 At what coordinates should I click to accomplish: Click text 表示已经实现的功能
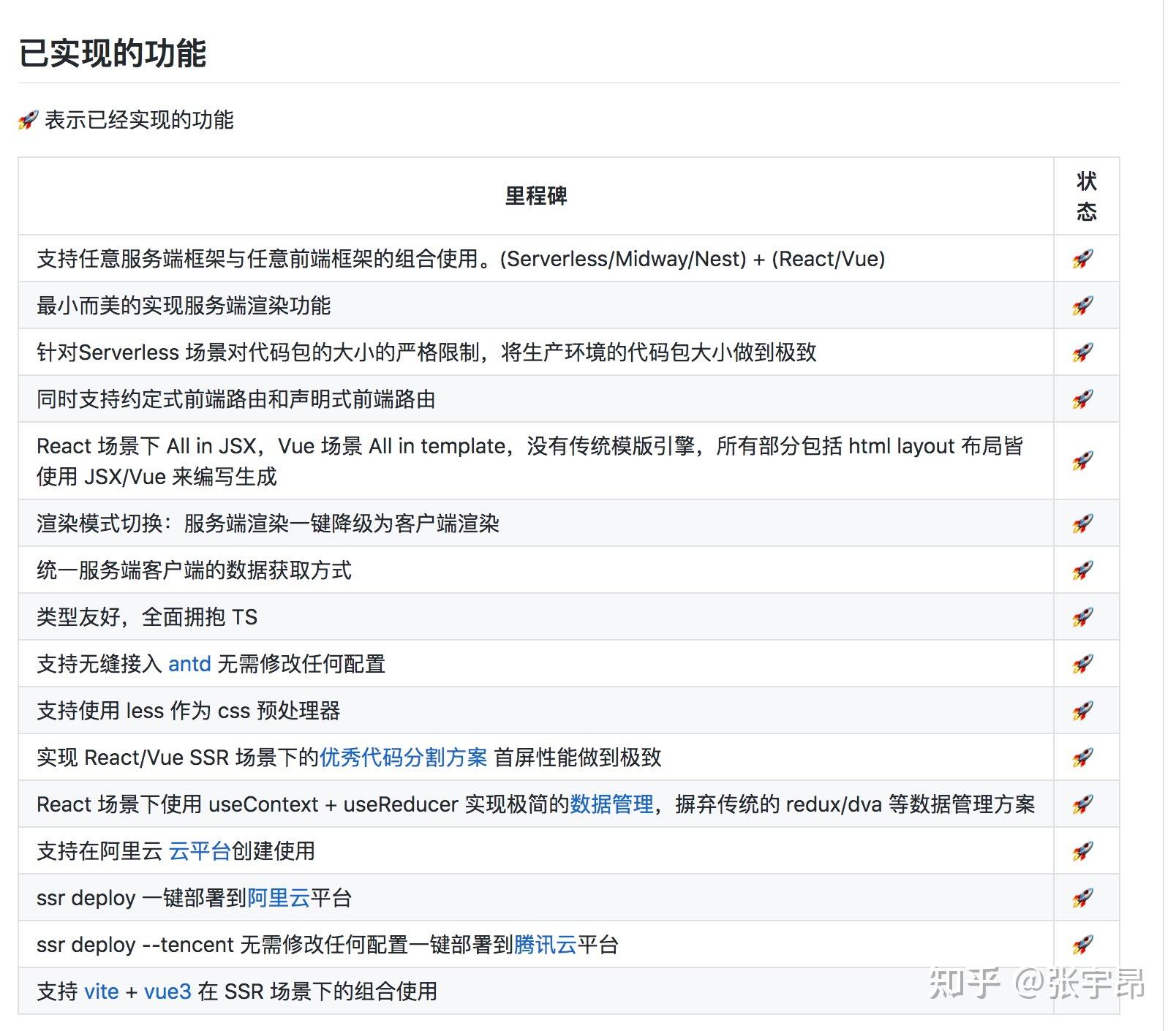[x=139, y=120]
